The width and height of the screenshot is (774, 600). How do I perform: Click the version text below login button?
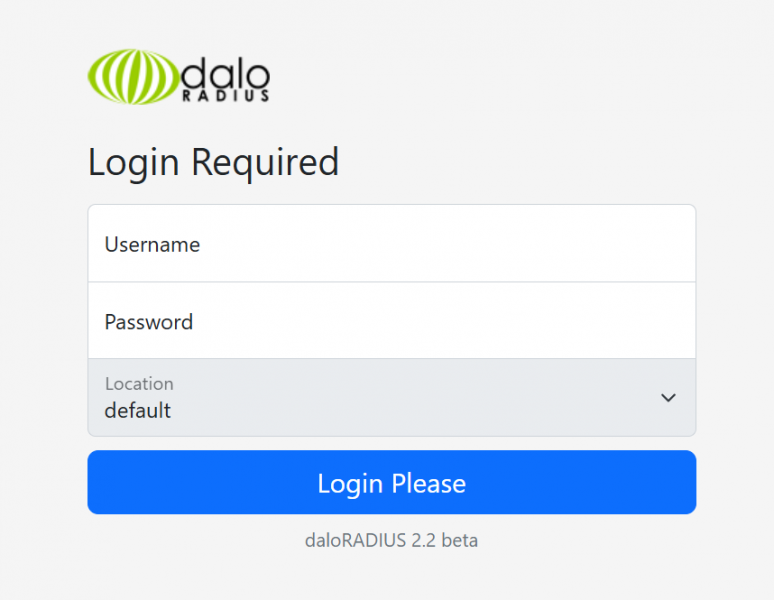tap(391, 540)
